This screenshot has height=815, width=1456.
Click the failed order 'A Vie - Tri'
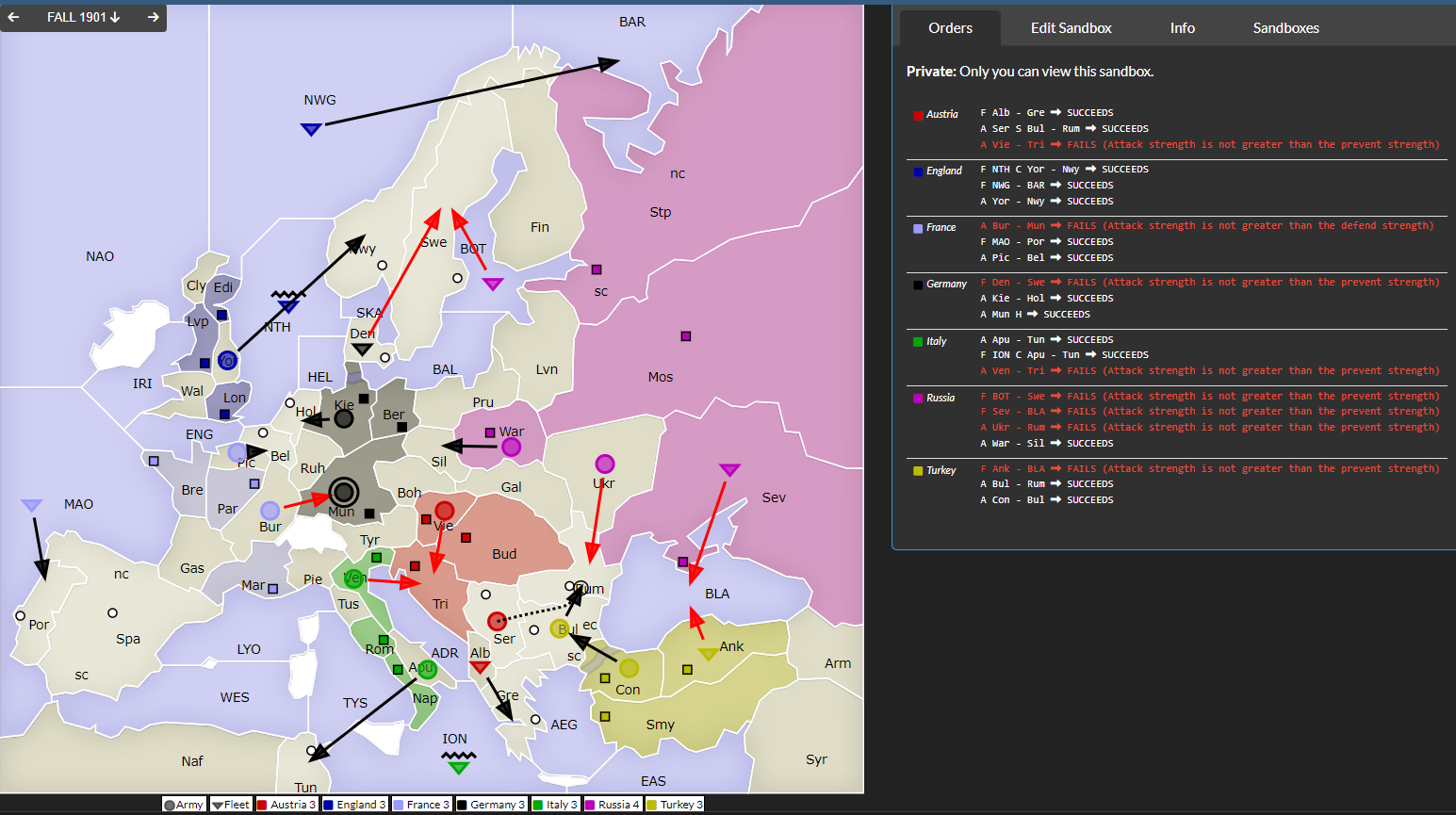(x=1210, y=145)
